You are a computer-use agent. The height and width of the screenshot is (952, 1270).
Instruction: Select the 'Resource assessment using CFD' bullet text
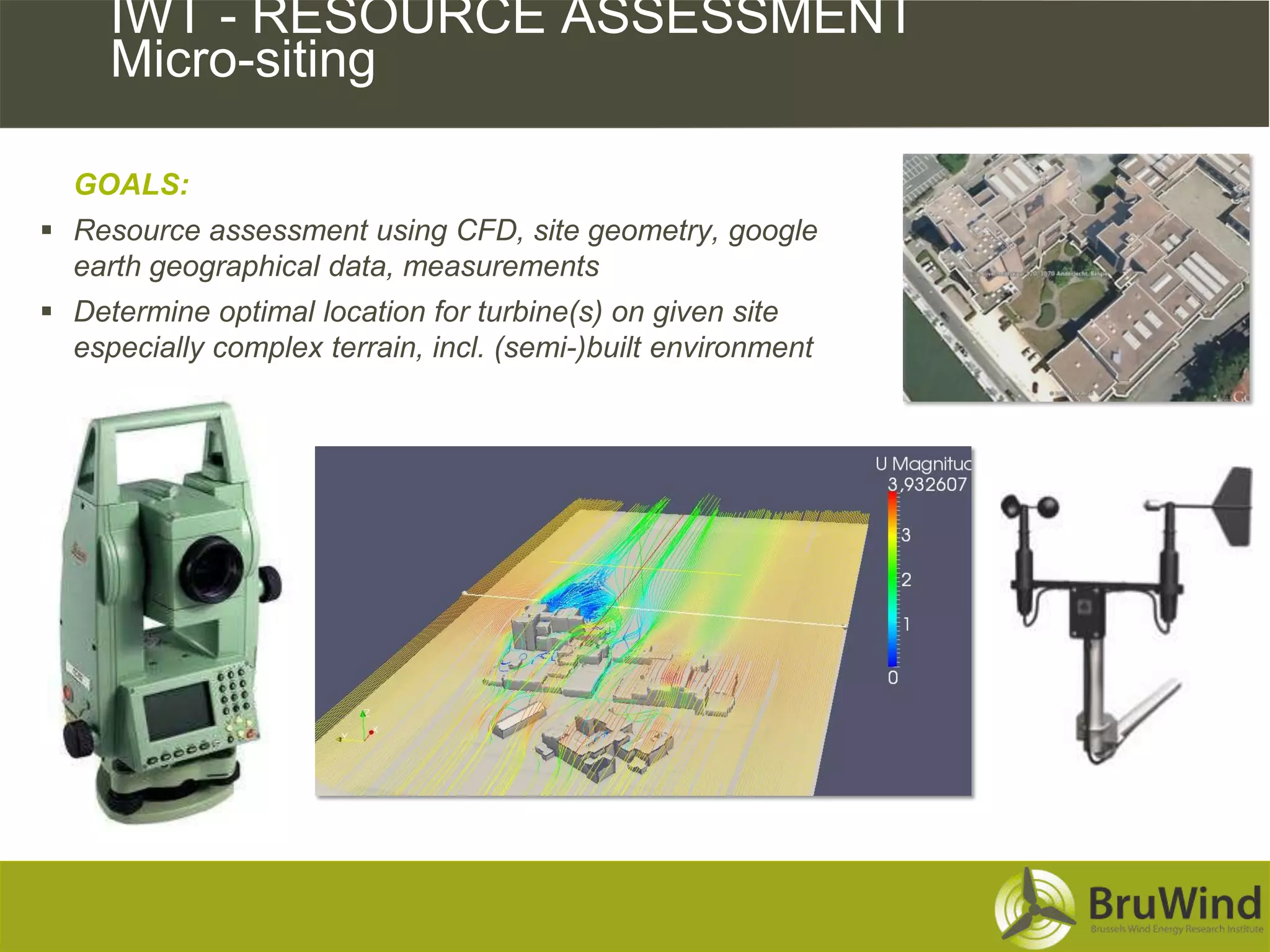445,248
